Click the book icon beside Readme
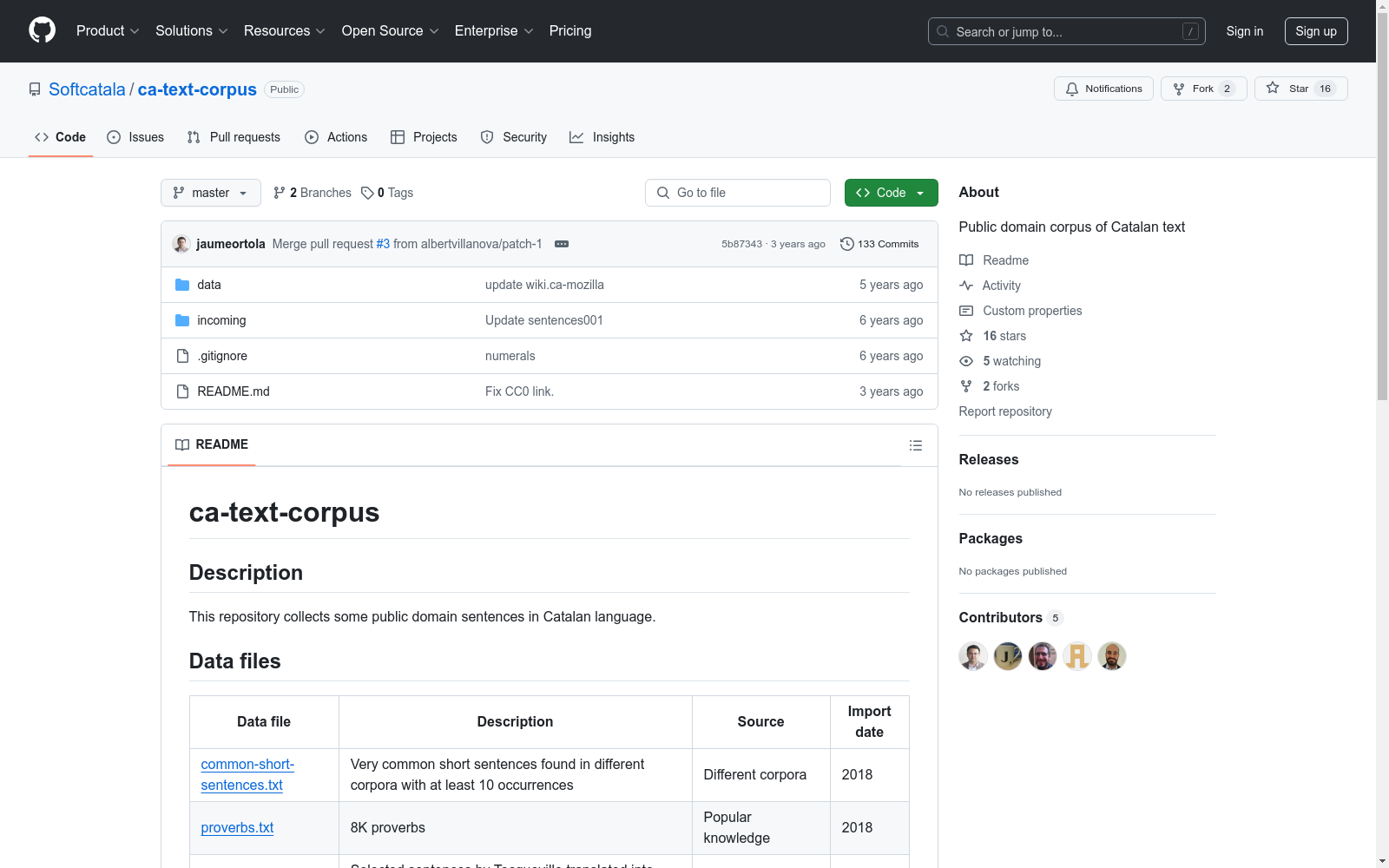 (966, 260)
